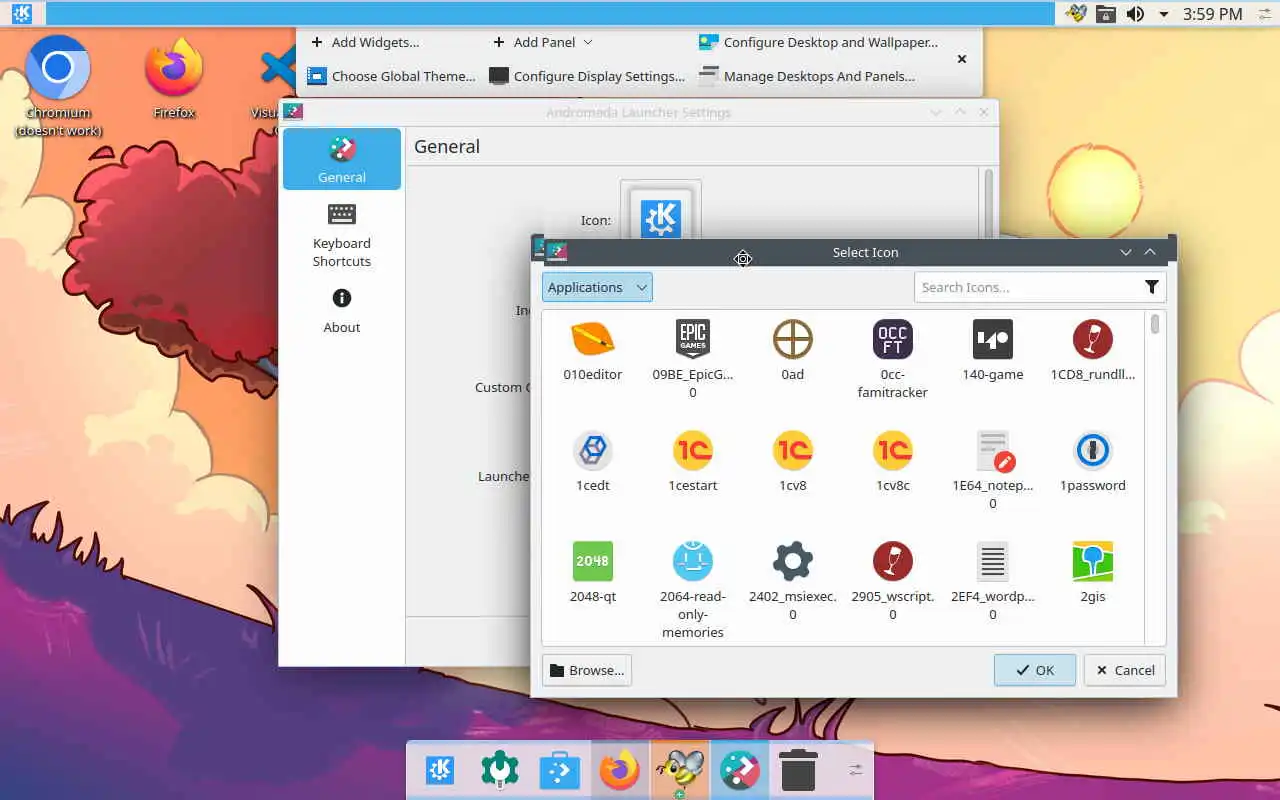Screen dimensions: 1280x800
Task: Open Discover software center in dock
Action: [560, 770]
